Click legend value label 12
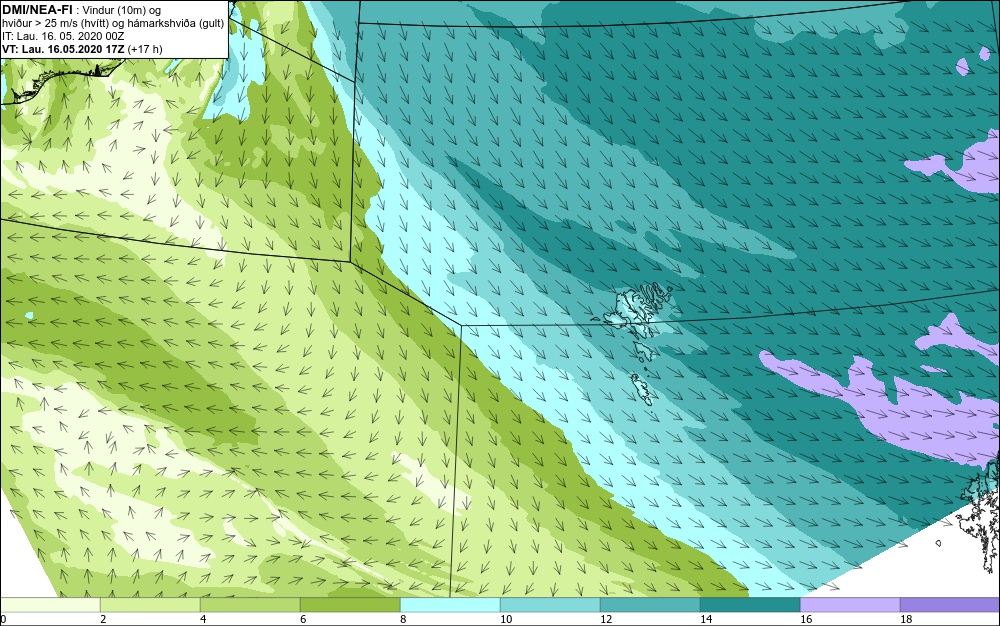The width and height of the screenshot is (1000, 626). [606, 619]
